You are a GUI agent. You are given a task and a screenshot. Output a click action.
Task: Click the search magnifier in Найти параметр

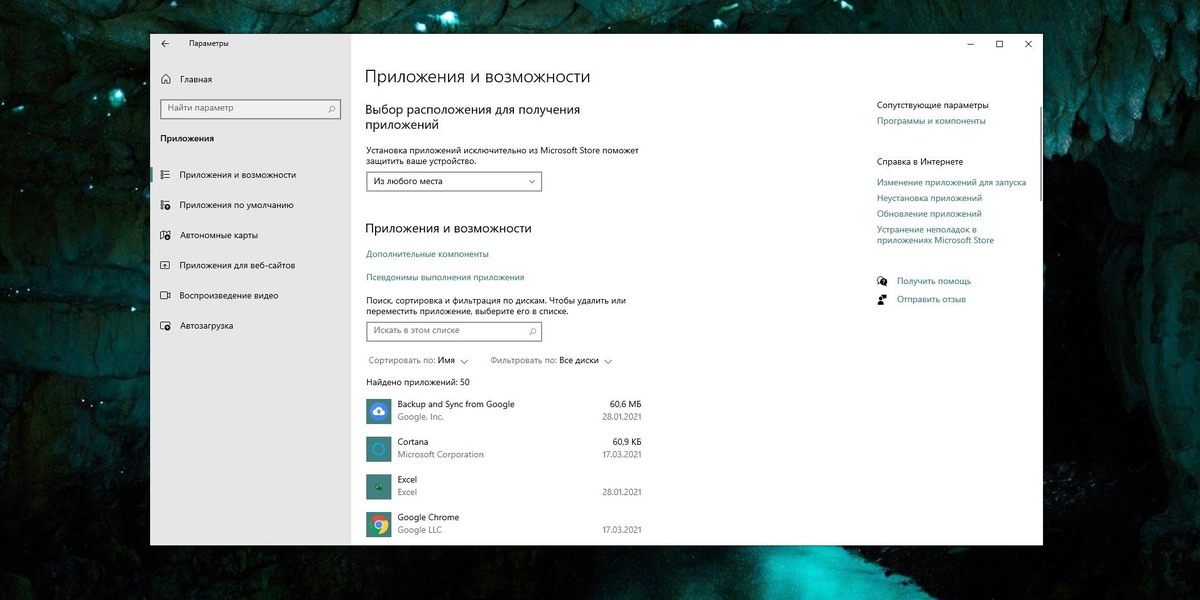point(331,108)
